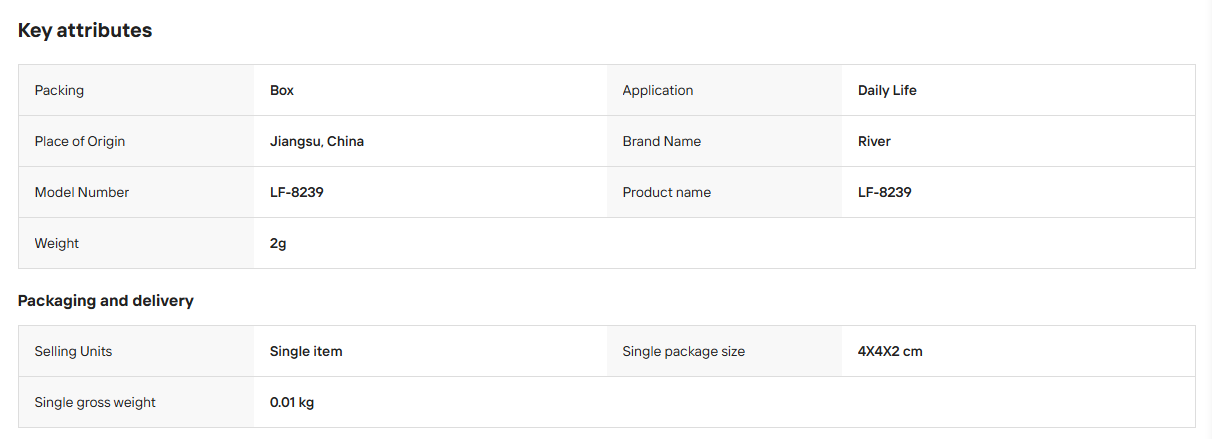Click the Packaging and delivery heading

(x=106, y=300)
